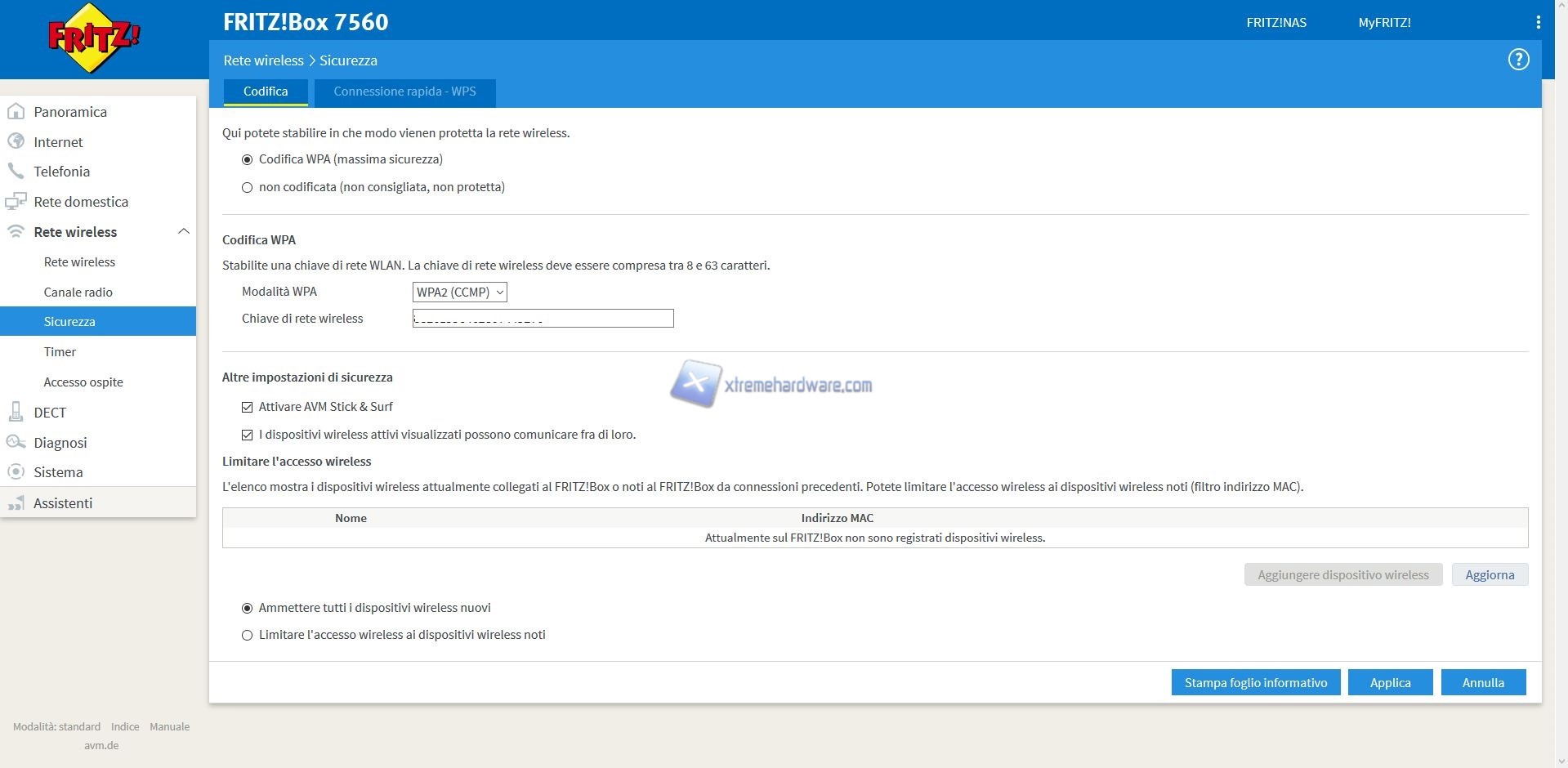Click the Chiave di rete wireless field
This screenshot has width=1568, height=768.
[x=543, y=319]
